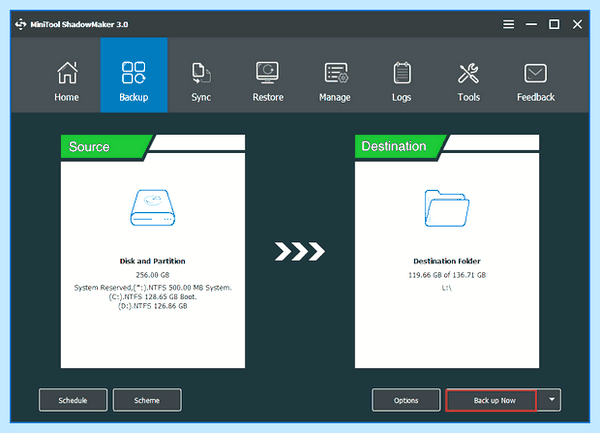Minimize the ShadowMaker window

tap(531, 24)
